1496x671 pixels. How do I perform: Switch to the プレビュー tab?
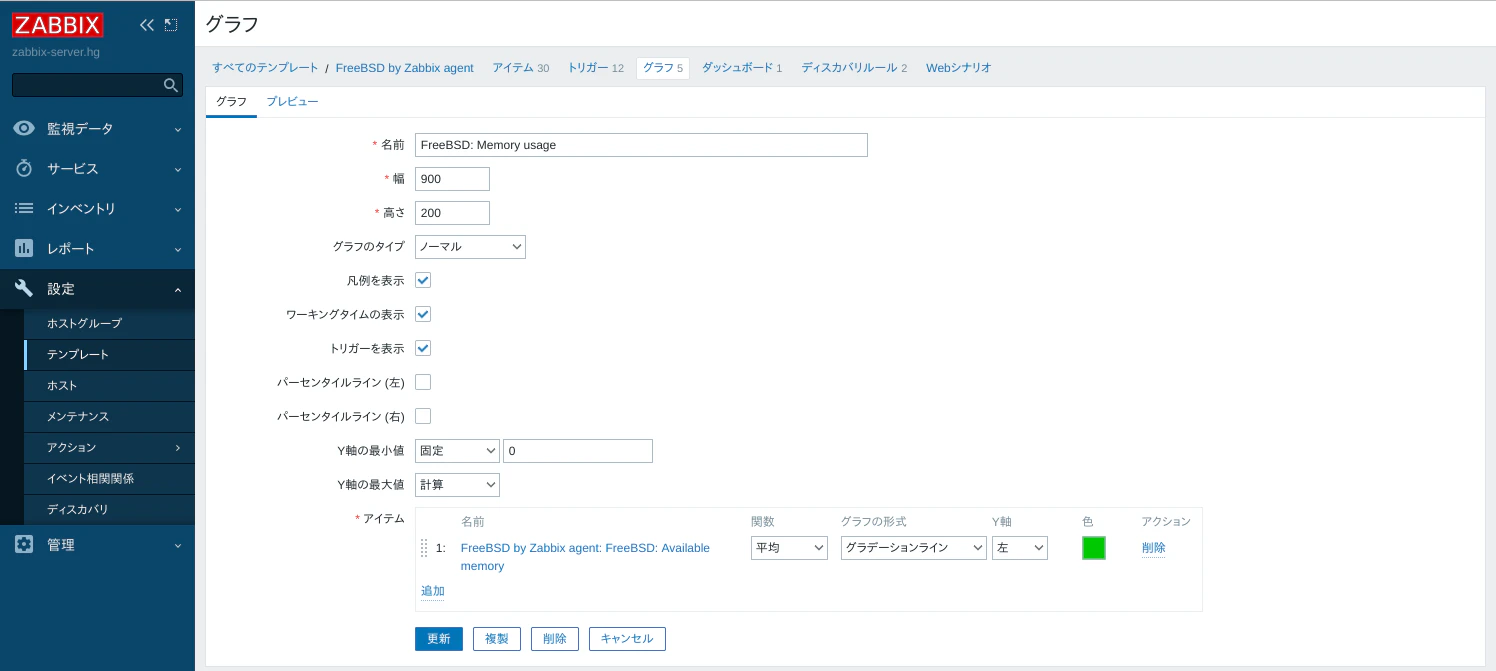coord(292,102)
